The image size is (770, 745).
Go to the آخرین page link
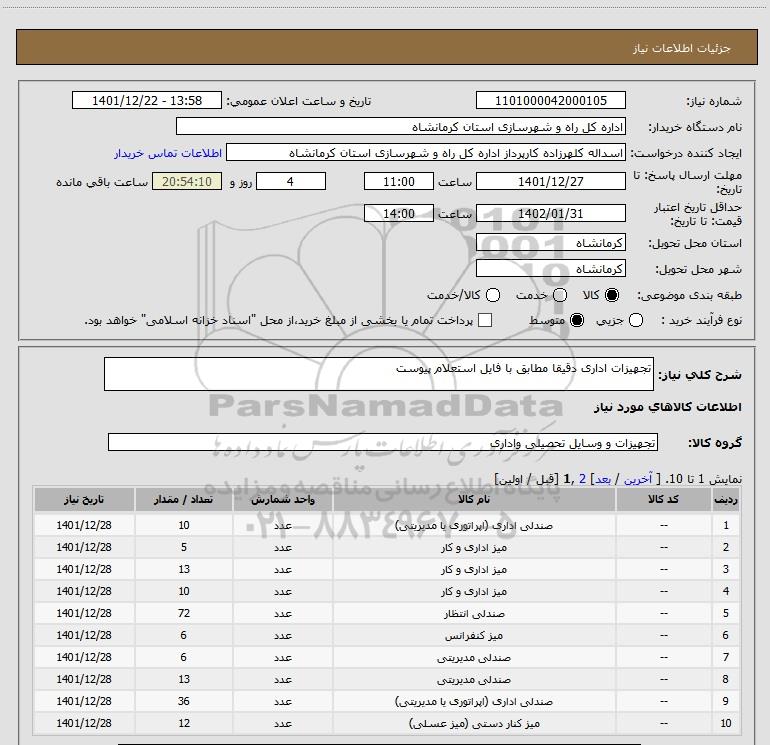637,479
